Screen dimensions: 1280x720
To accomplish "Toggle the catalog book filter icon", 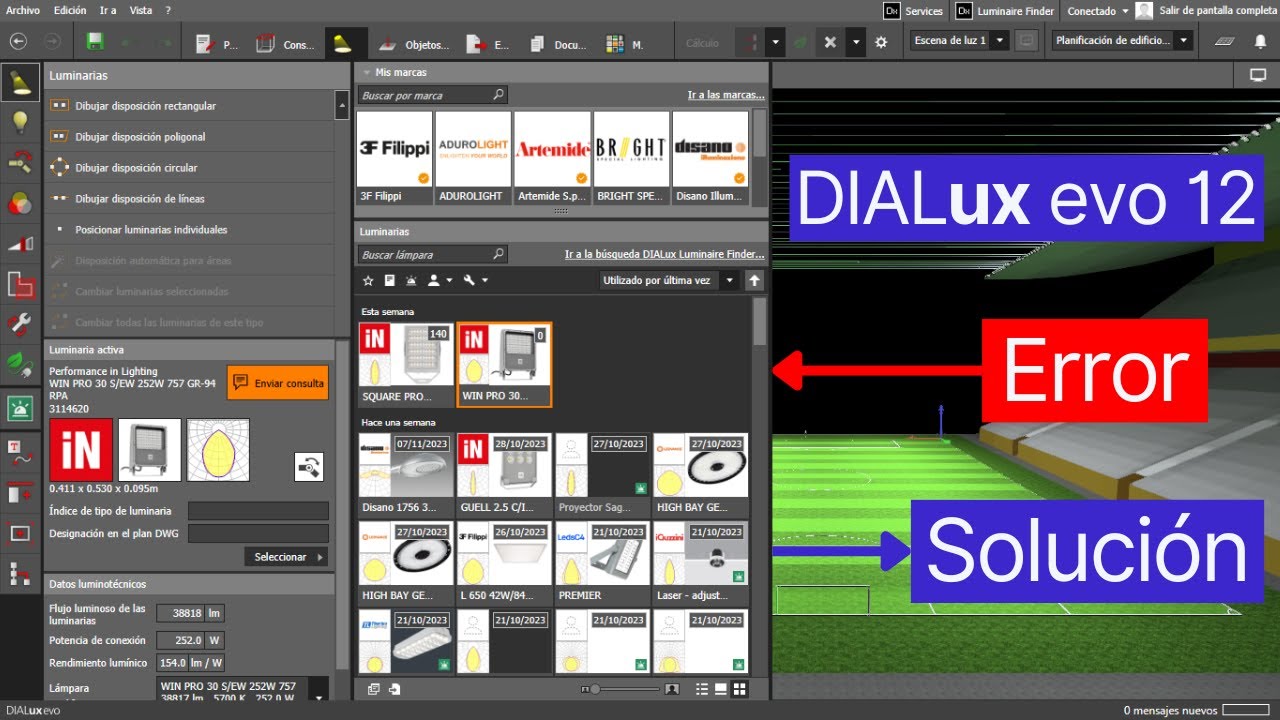I will 389,281.
